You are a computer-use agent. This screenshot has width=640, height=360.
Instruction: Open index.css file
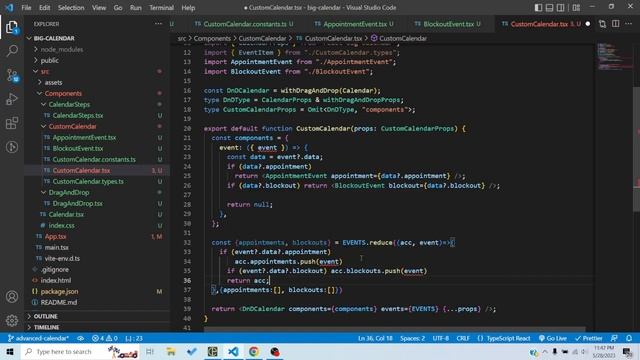61,225
